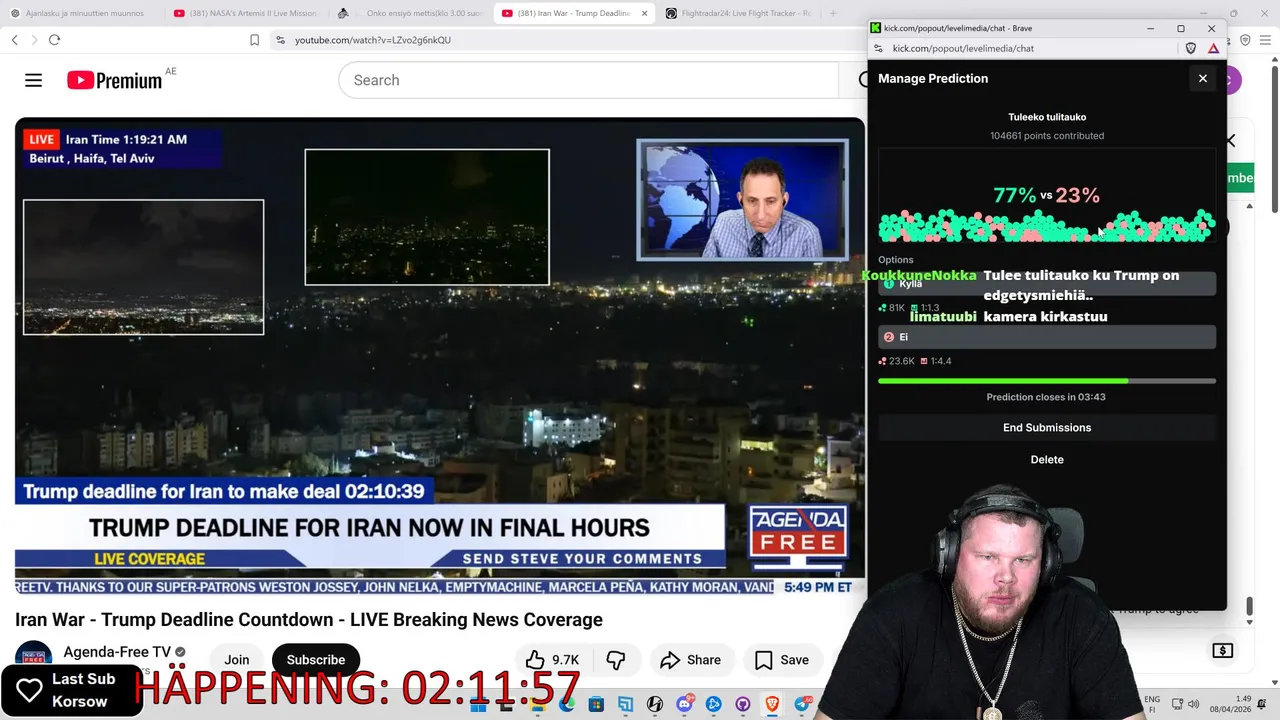This screenshot has width=1280, height=720.
Task: Click the YouTube Premium logo
Action: coord(115,80)
